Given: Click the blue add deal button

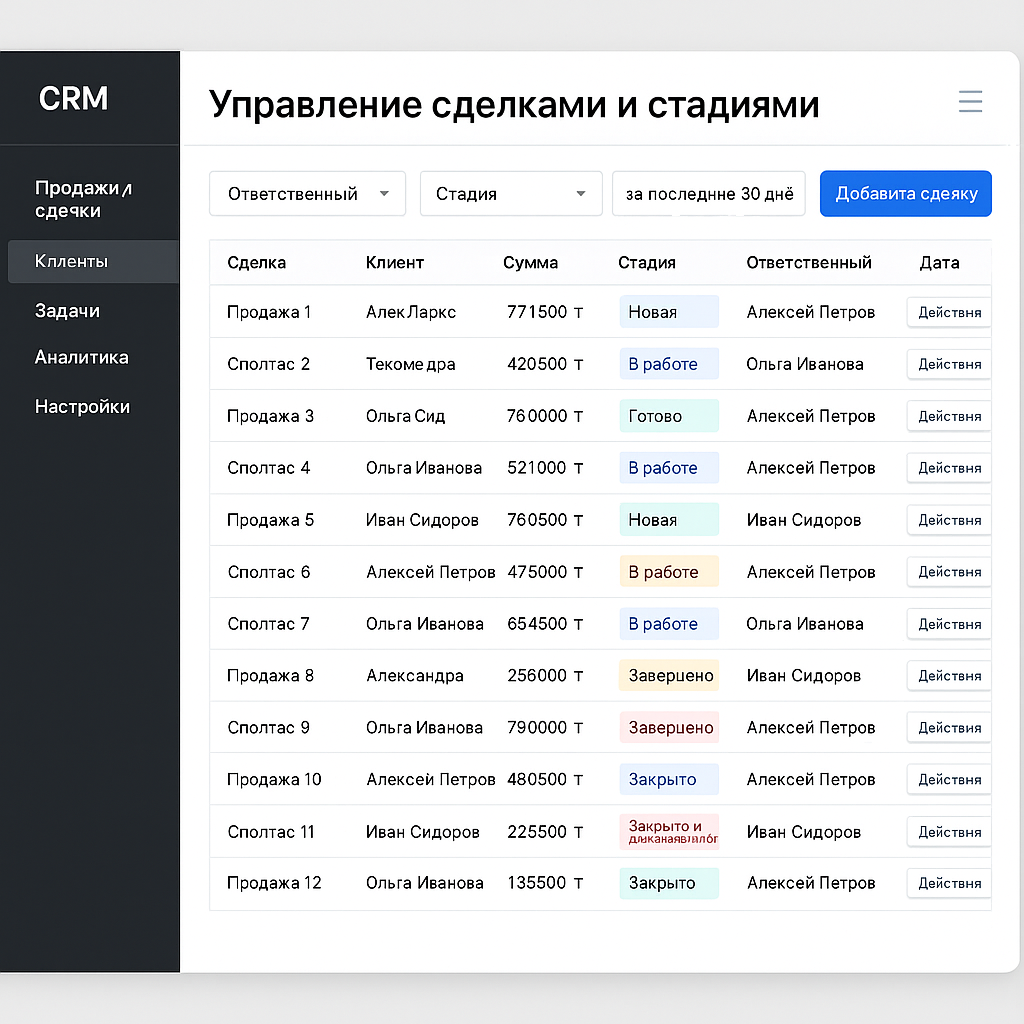Looking at the screenshot, I should (906, 193).
